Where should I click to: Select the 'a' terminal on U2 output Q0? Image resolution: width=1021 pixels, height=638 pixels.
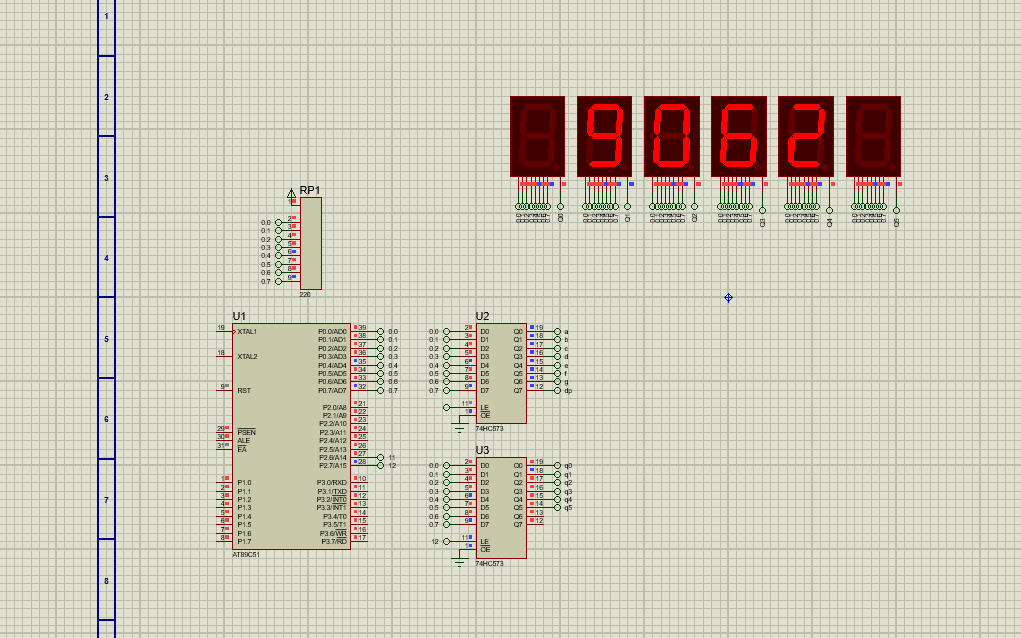coord(557,331)
